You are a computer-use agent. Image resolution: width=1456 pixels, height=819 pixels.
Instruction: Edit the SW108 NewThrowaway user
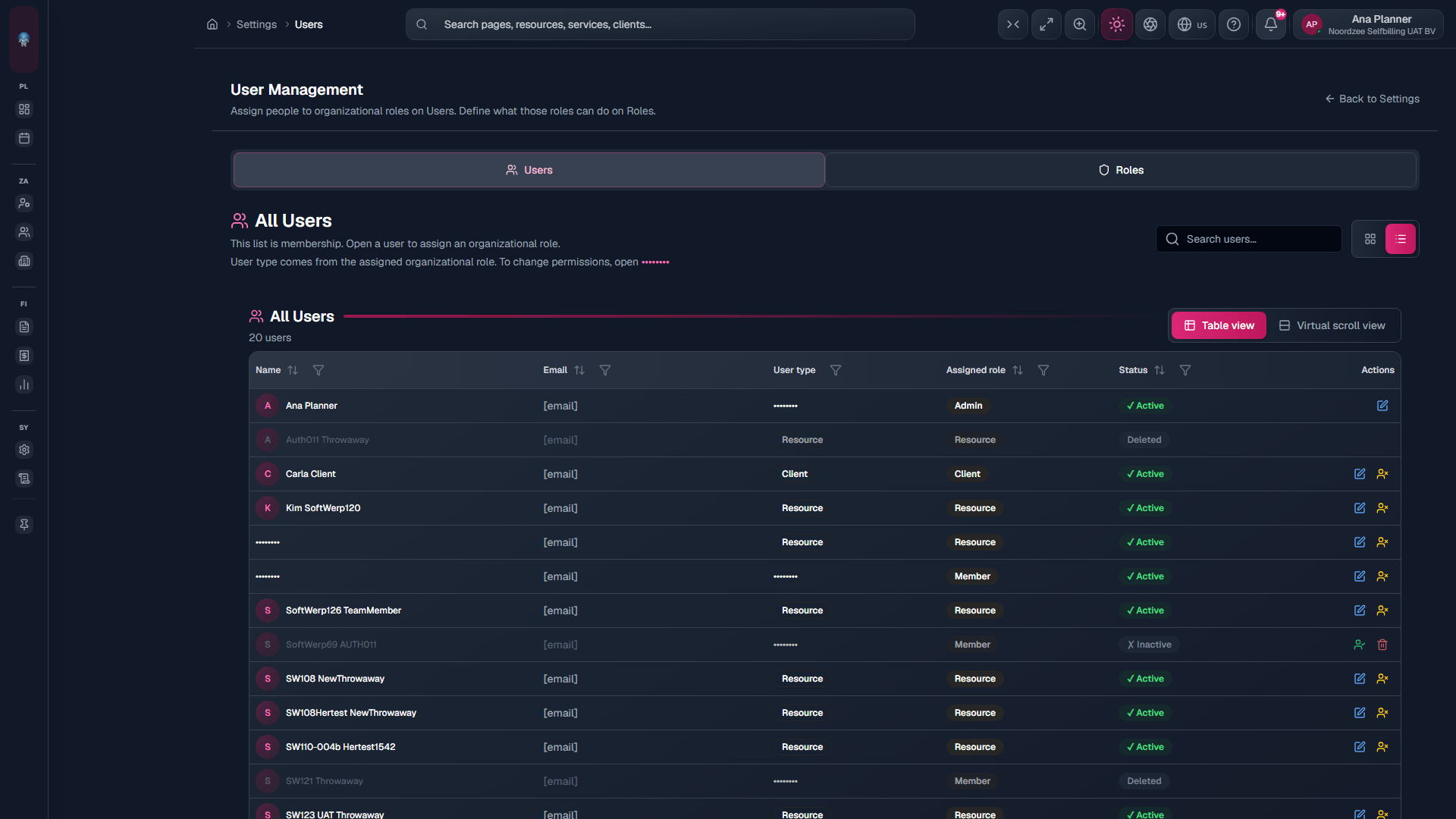[x=1360, y=679]
